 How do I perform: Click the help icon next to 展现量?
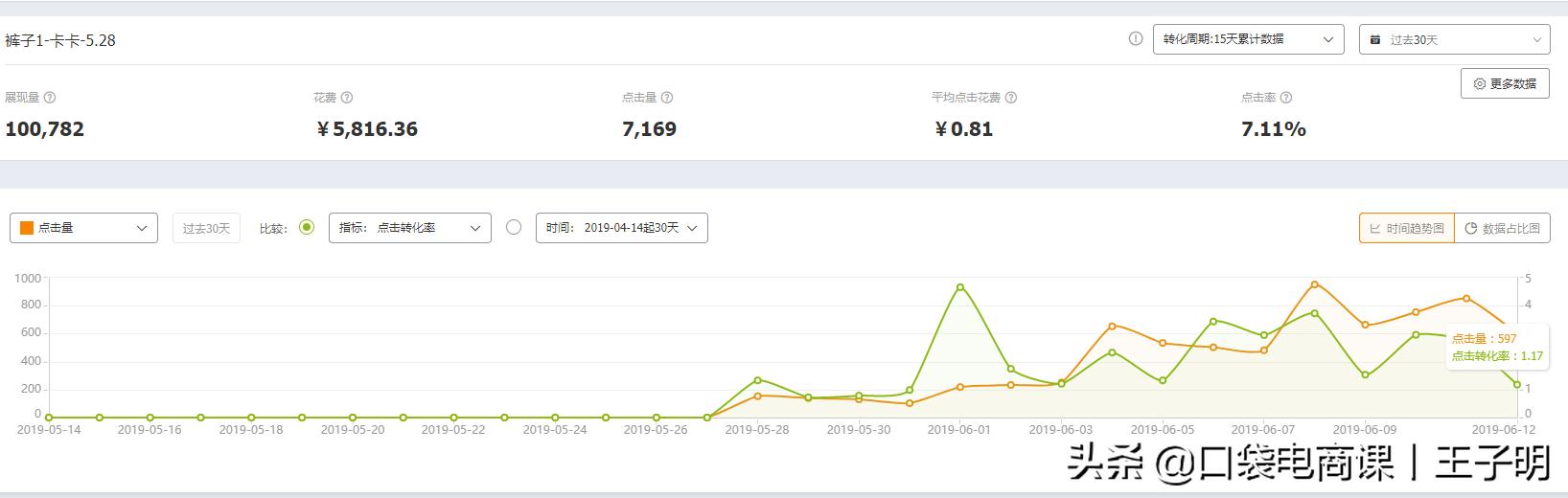coord(50,98)
